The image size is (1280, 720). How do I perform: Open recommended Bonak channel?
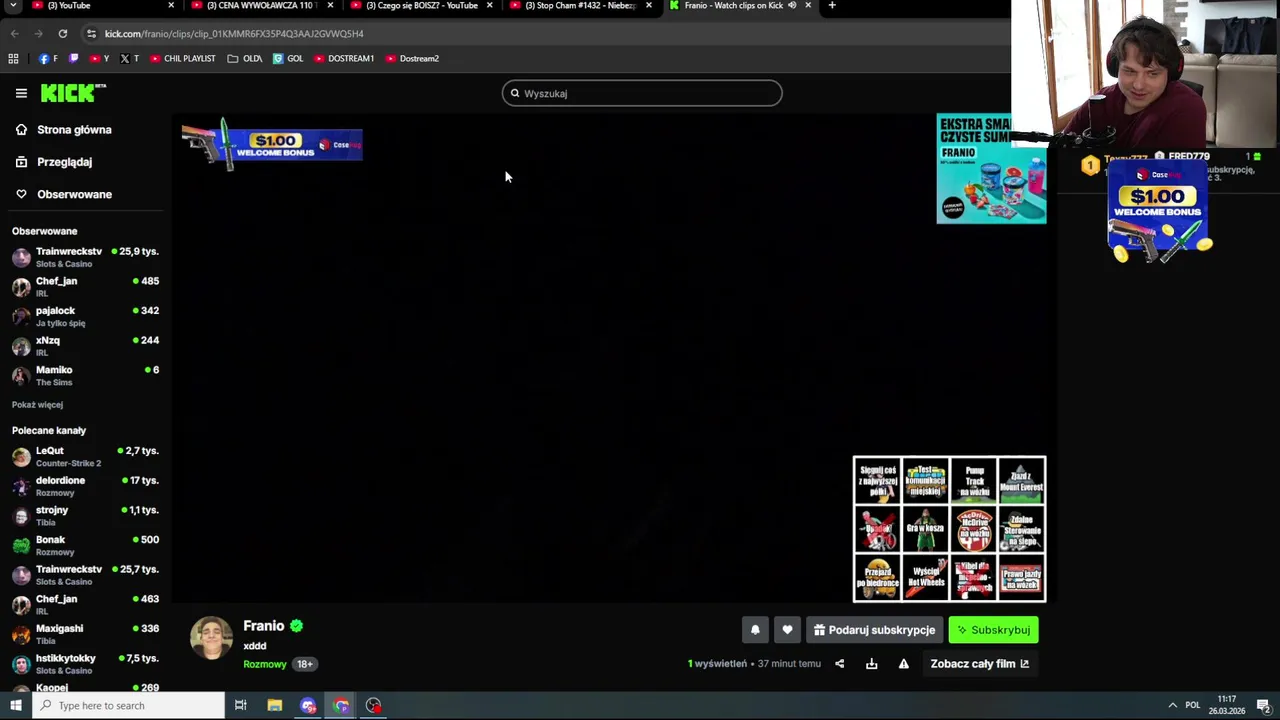coord(85,545)
